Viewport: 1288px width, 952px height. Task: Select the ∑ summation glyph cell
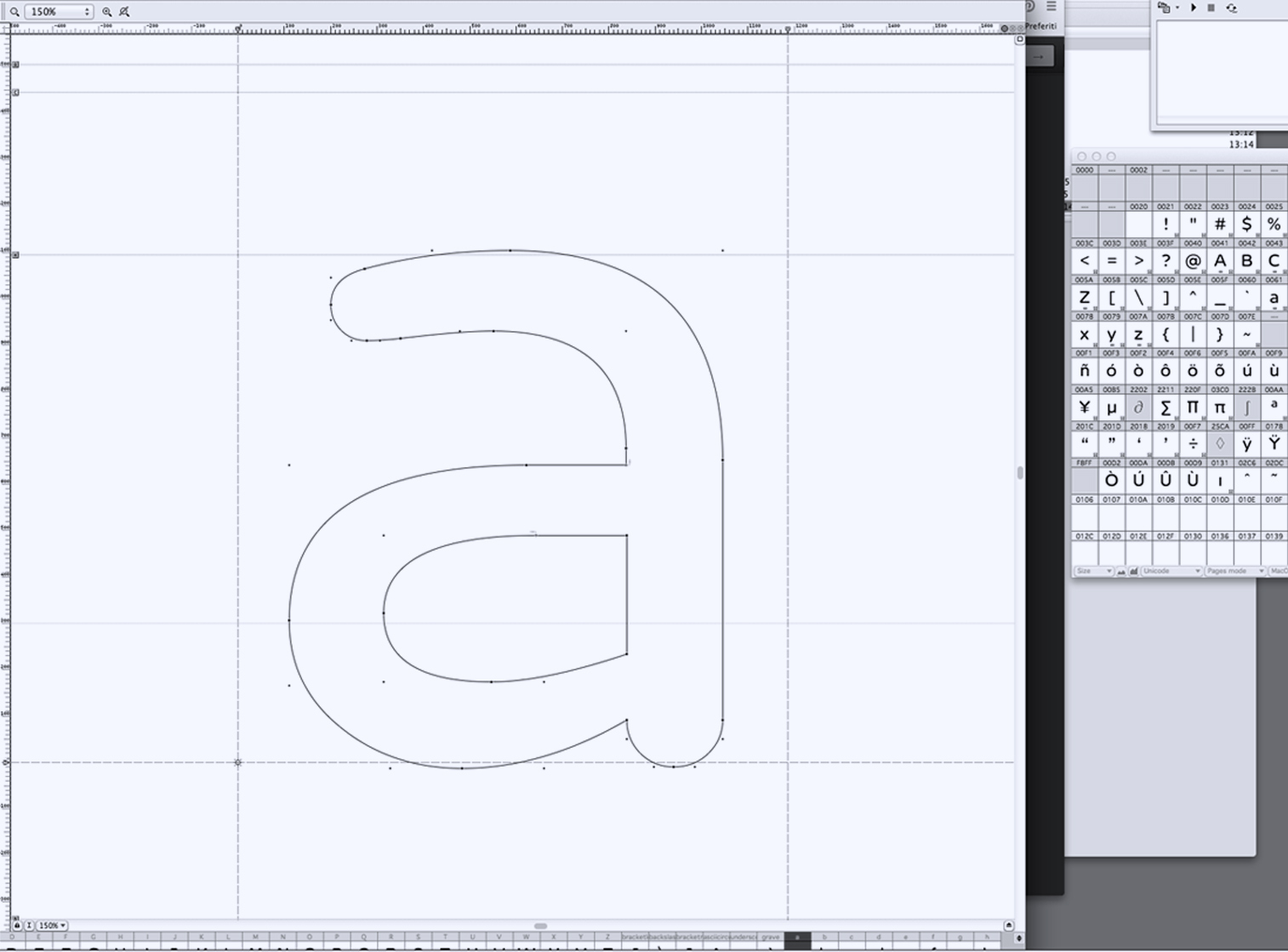coord(1165,408)
